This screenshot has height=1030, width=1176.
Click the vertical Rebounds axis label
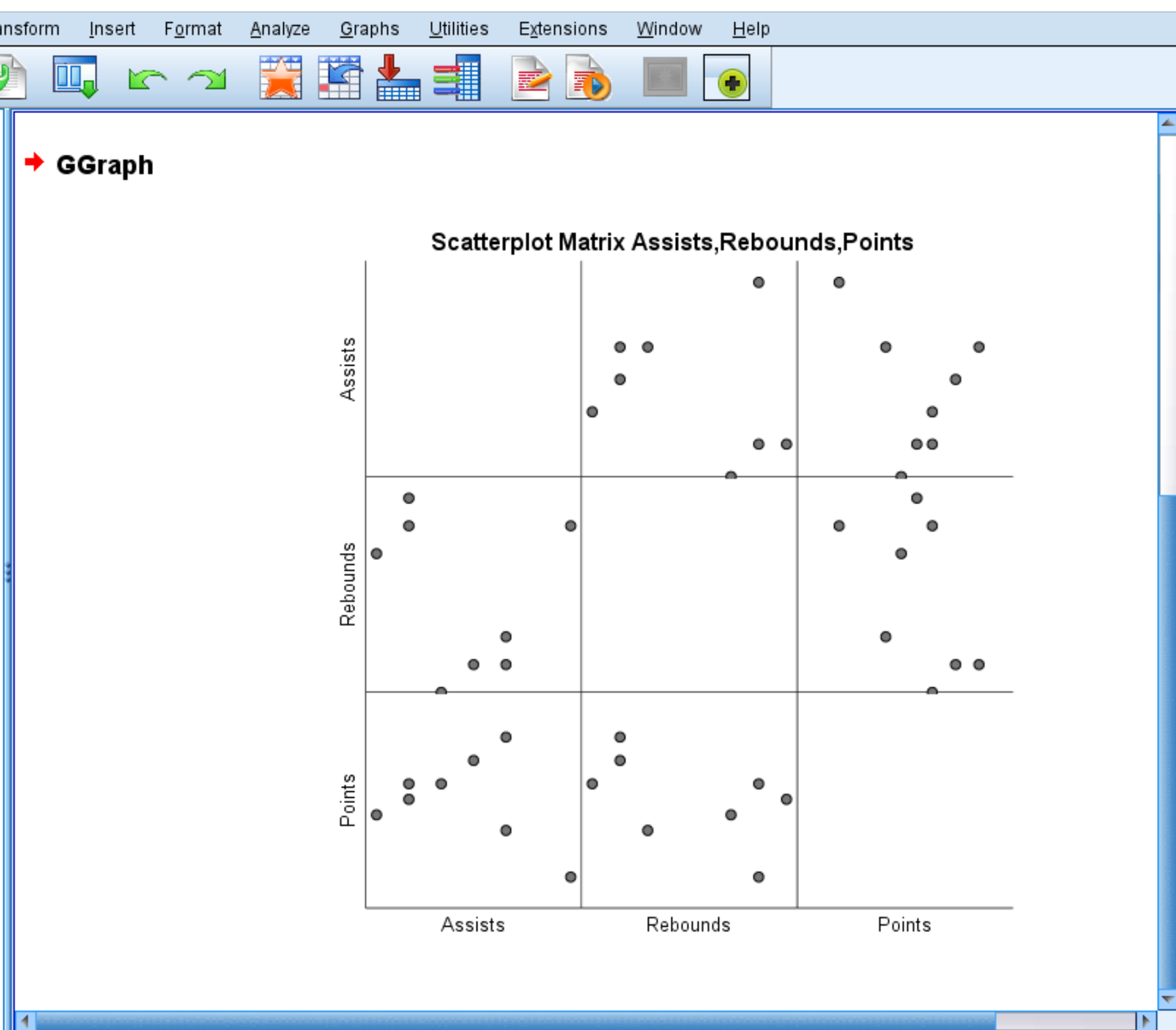click(x=348, y=584)
